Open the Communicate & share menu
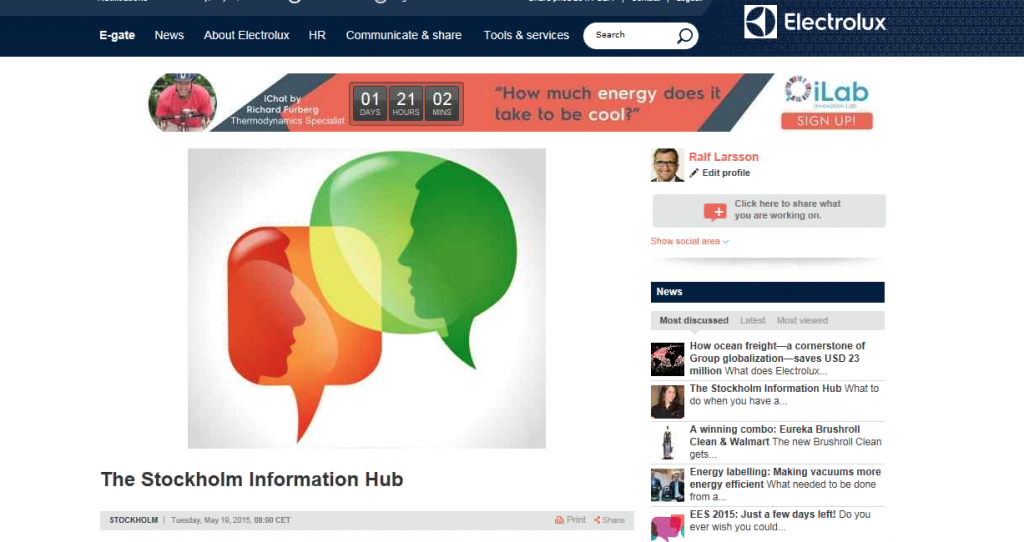This screenshot has height=542, width=1024. pyautogui.click(x=403, y=35)
